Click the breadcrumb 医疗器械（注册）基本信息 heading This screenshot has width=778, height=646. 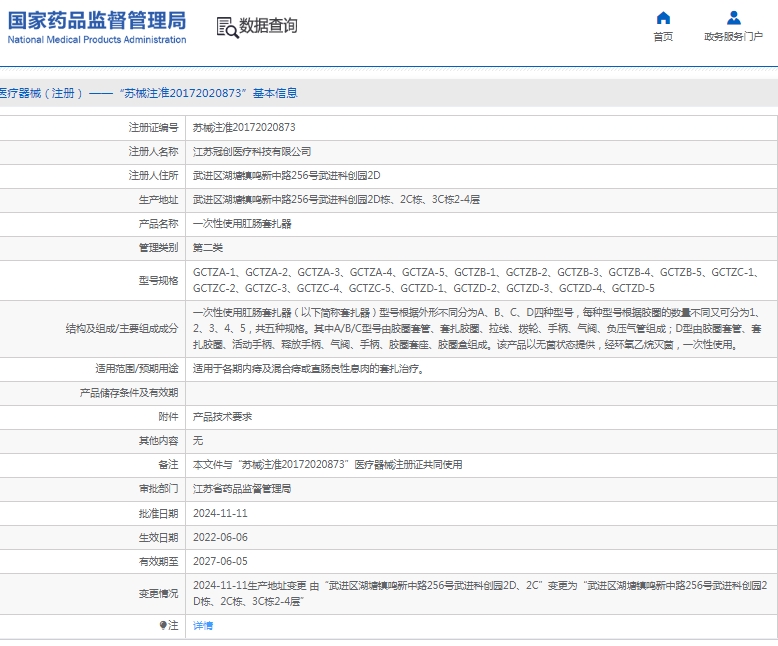[148, 93]
